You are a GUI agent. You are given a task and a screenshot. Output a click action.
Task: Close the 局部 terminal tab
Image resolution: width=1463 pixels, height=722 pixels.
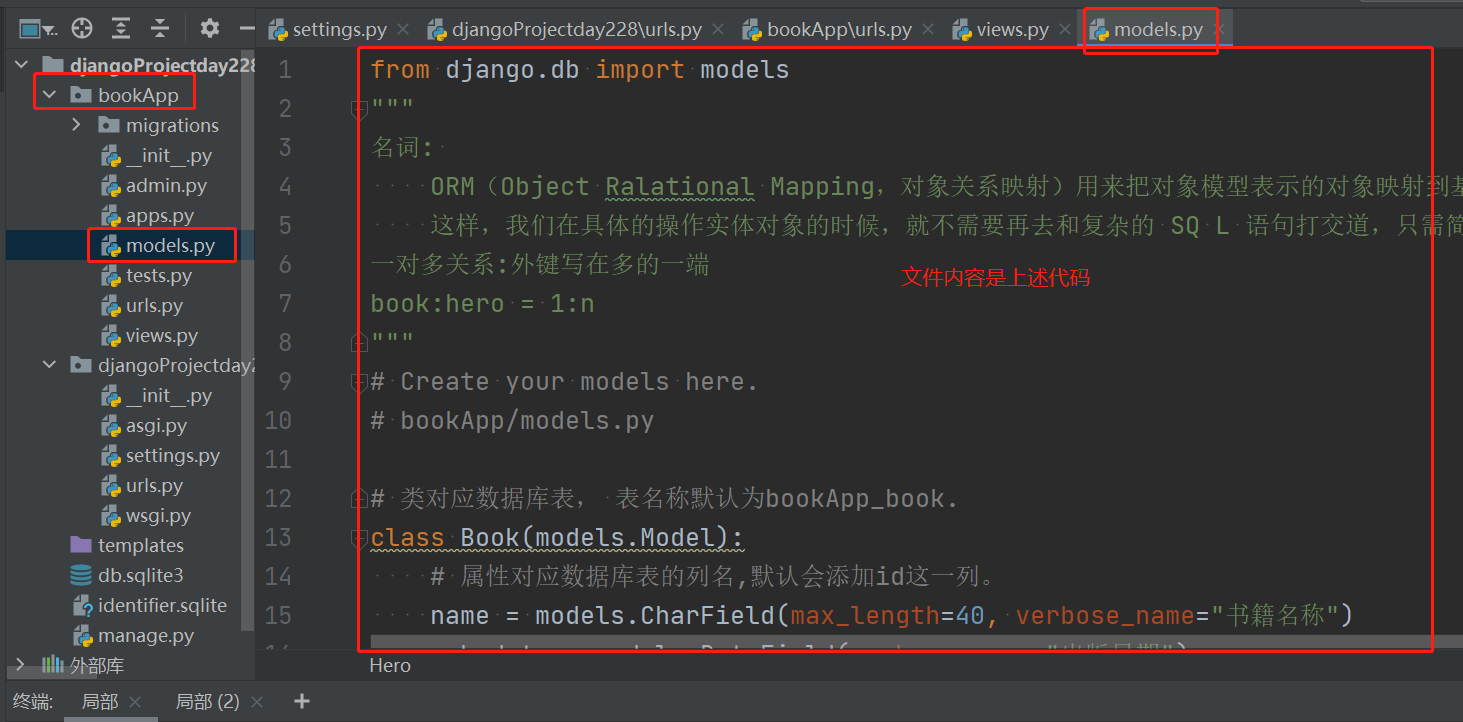click(136, 702)
